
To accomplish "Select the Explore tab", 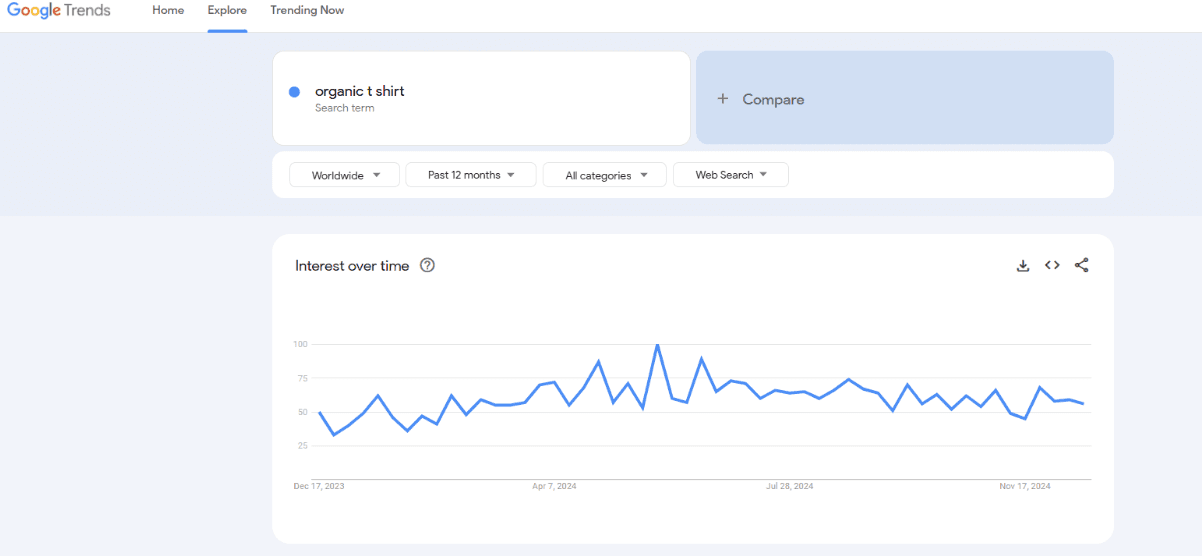I will click(x=227, y=10).
